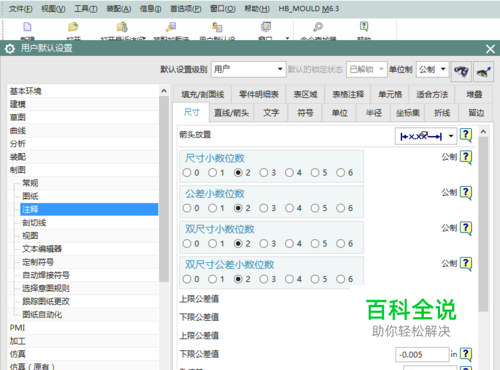Select 建模 in category tree
The height and width of the screenshot is (370, 500).
pos(83,104)
